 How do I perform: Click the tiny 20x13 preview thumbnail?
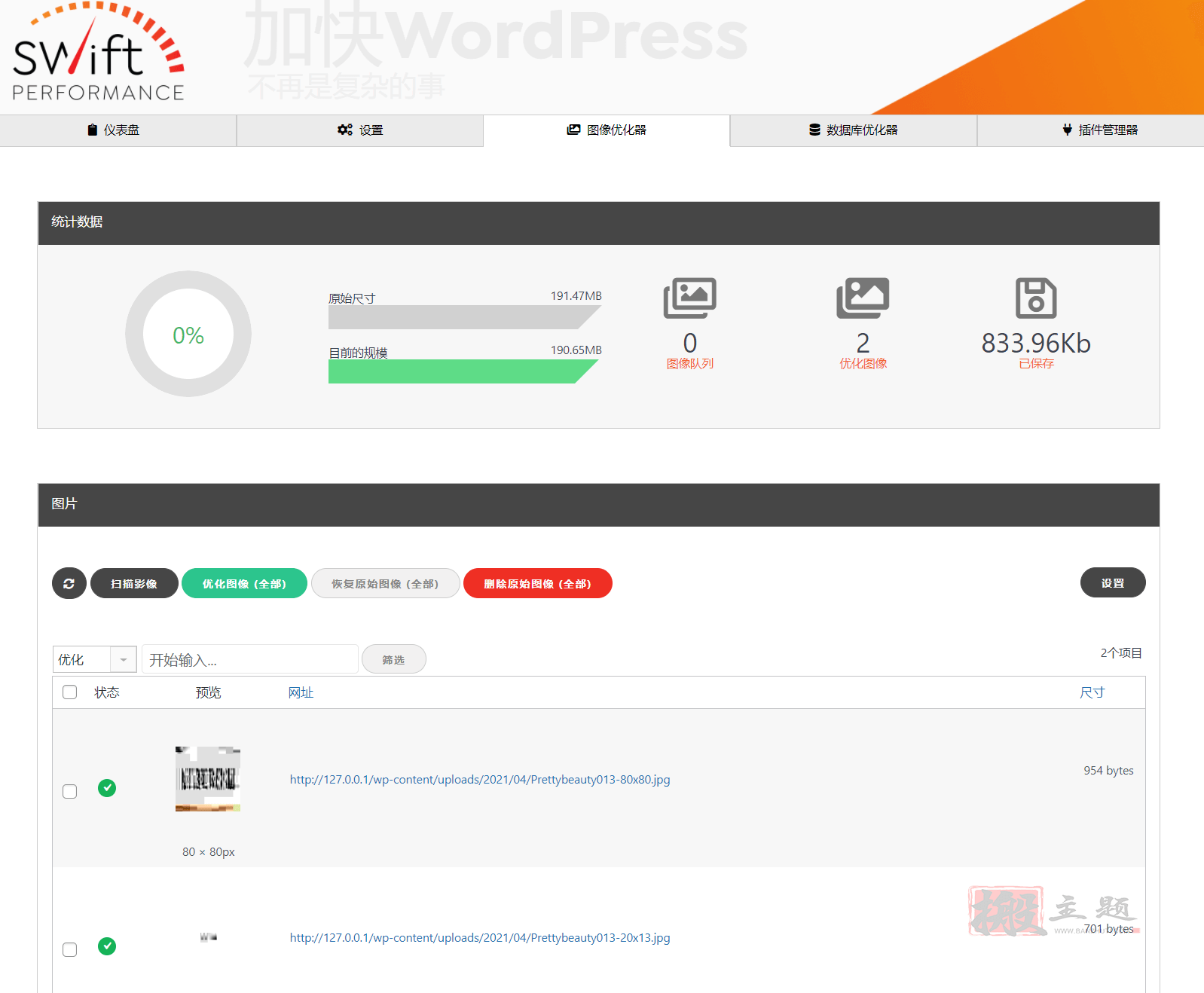coord(209,937)
